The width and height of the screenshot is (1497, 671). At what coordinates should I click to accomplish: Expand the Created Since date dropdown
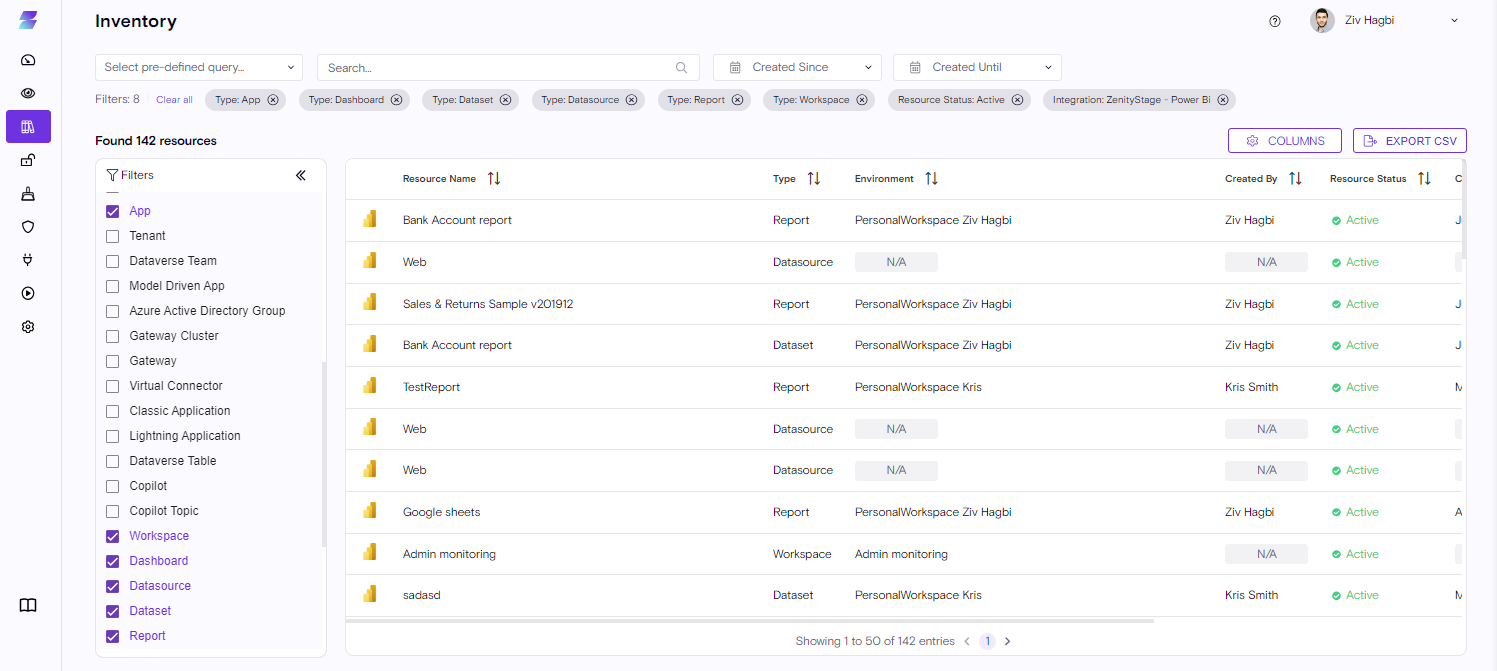[797, 67]
